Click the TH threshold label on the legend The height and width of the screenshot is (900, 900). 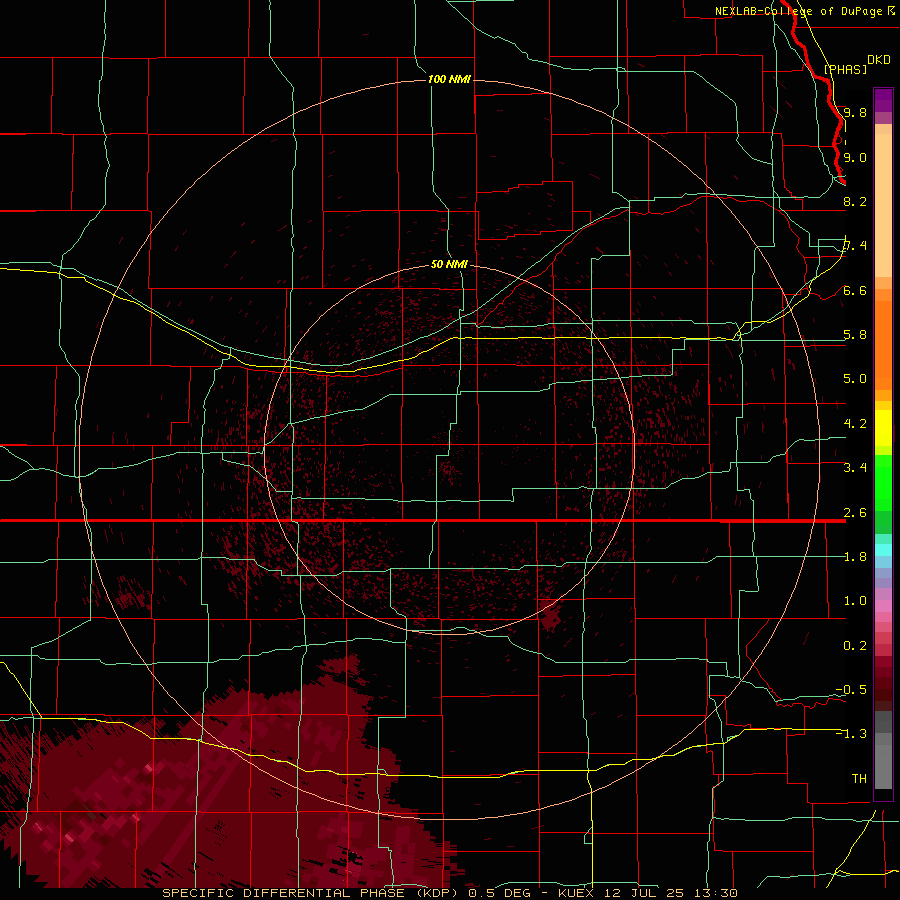click(859, 778)
